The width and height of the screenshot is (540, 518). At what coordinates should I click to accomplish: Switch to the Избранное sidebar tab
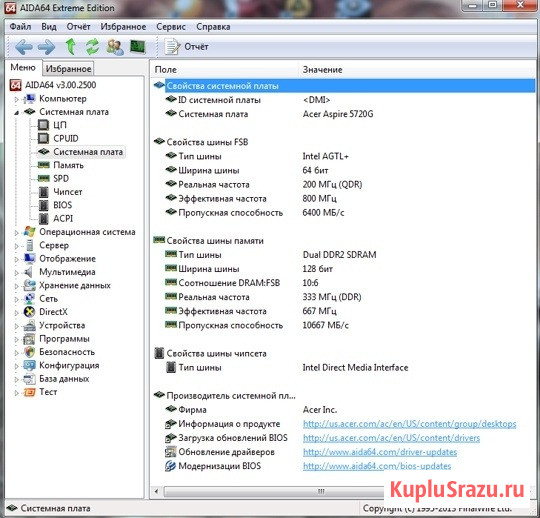(69, 69)
